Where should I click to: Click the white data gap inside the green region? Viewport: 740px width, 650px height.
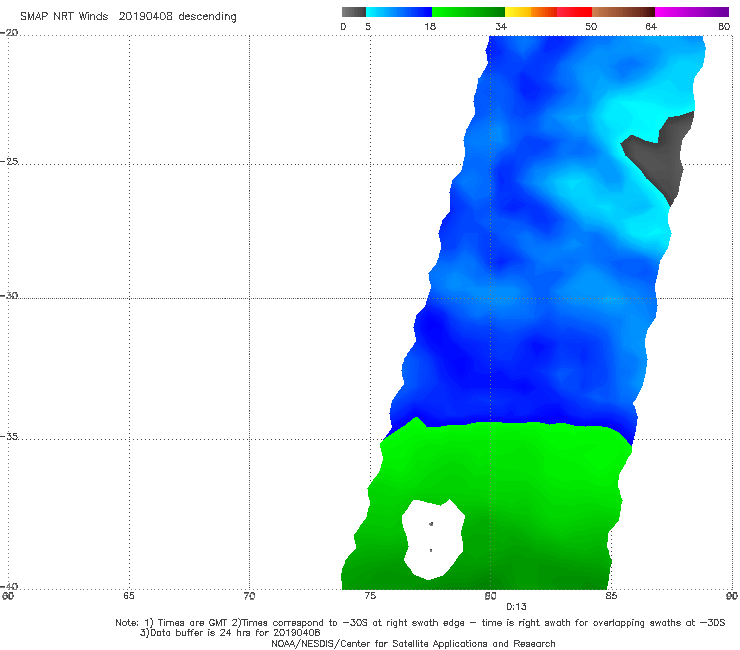pos(433,539)
